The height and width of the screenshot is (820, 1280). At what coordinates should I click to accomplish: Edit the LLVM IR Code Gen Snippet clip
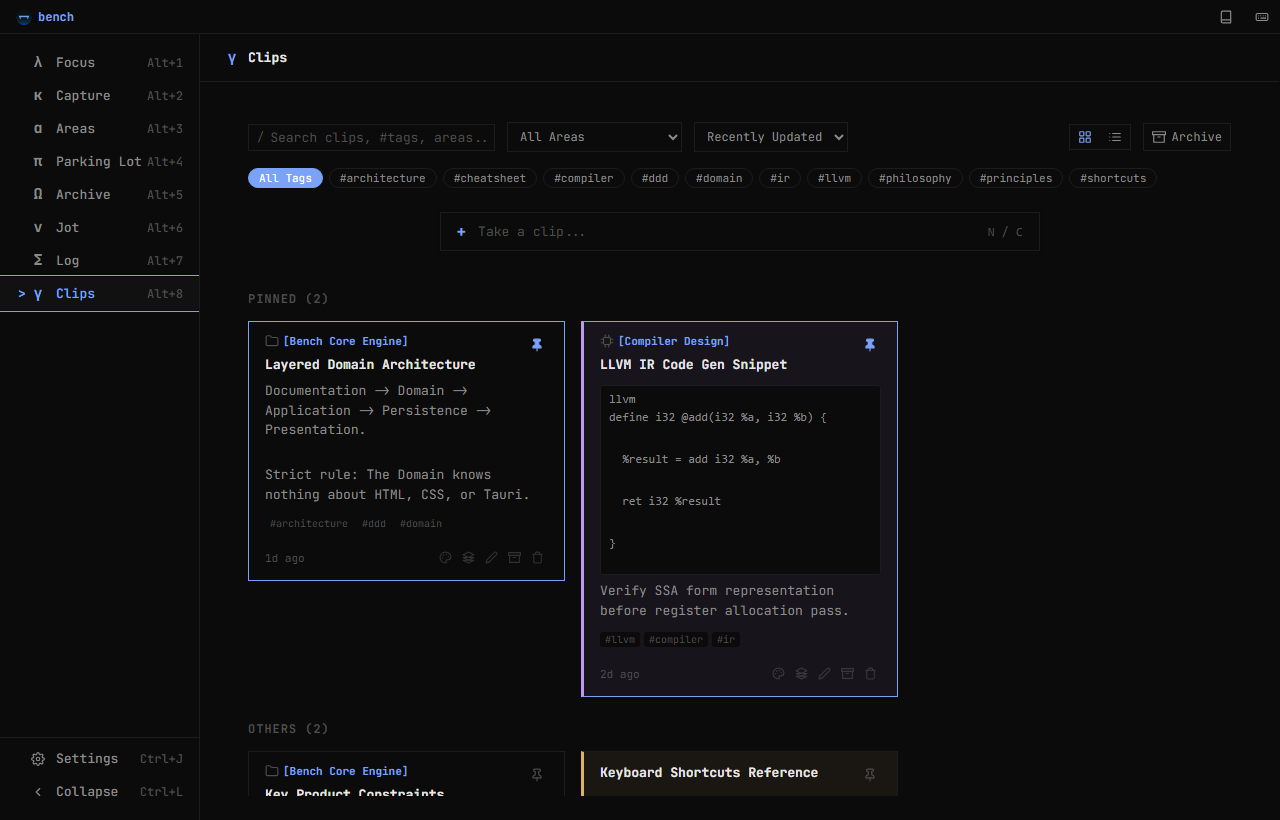click(x=824, y=674)
